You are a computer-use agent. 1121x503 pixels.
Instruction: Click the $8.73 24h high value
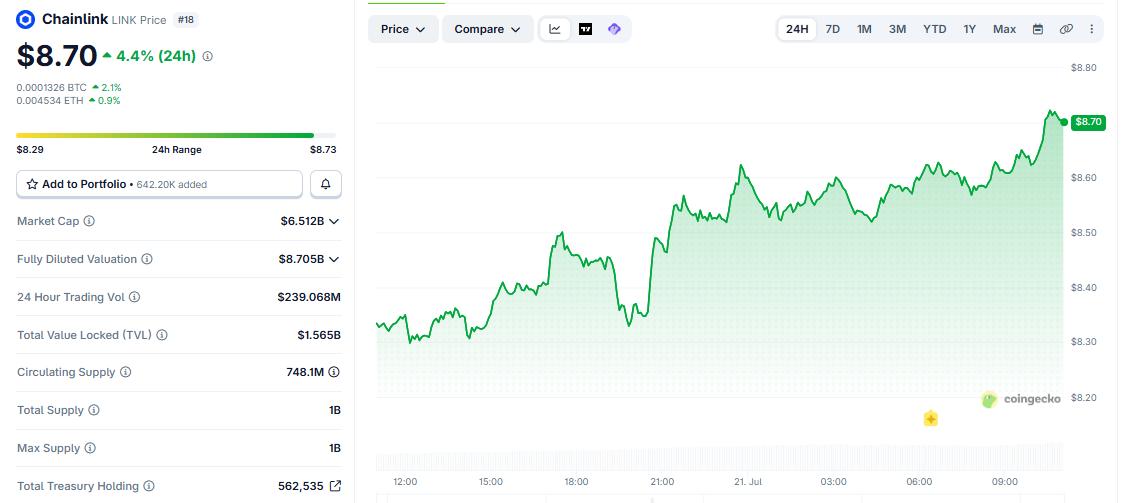click(322, 150)
